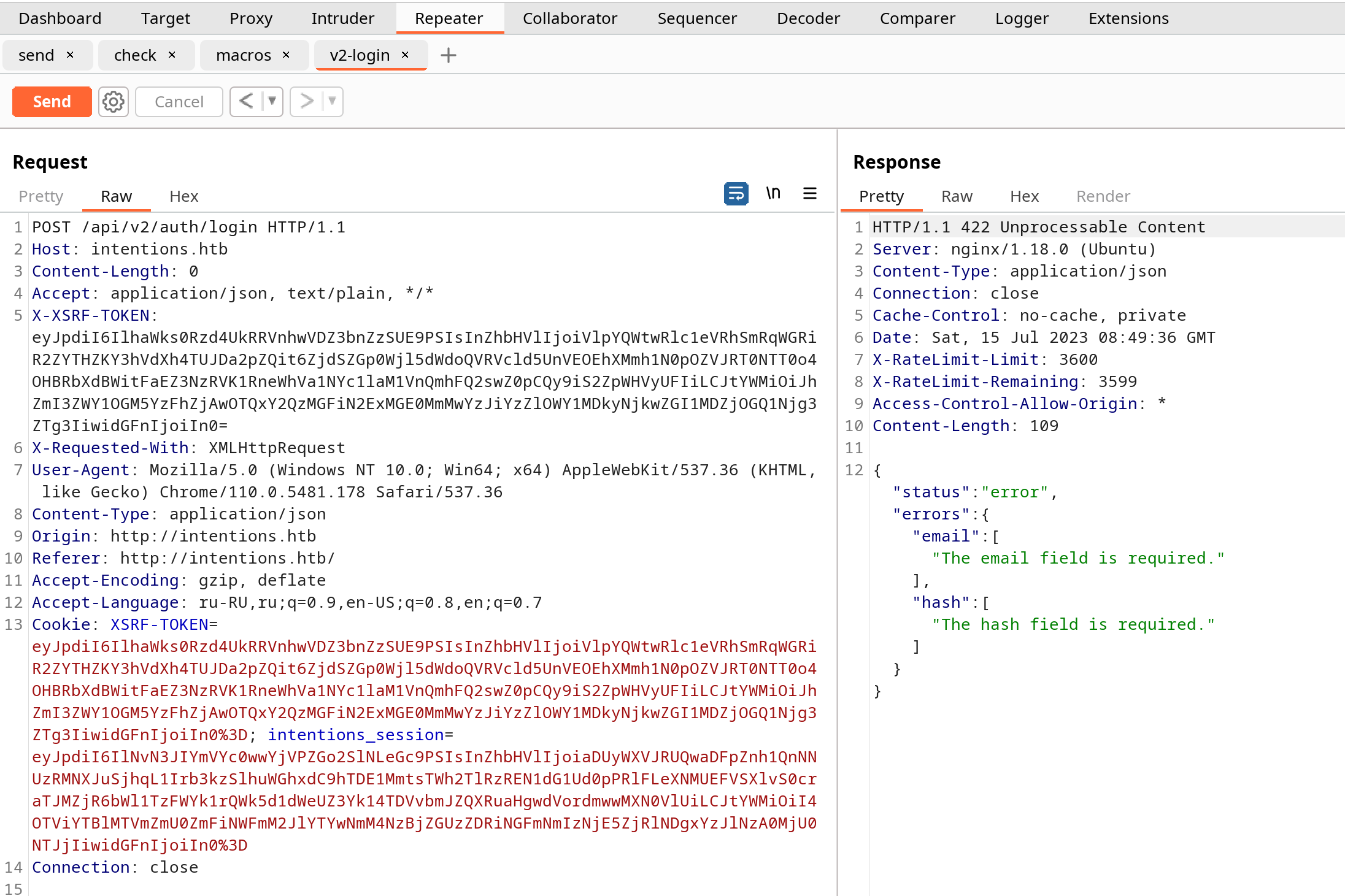1345x896 pixels.
Task: Click the Origin: http://intentions.htb header
Action: click(174, 536)
